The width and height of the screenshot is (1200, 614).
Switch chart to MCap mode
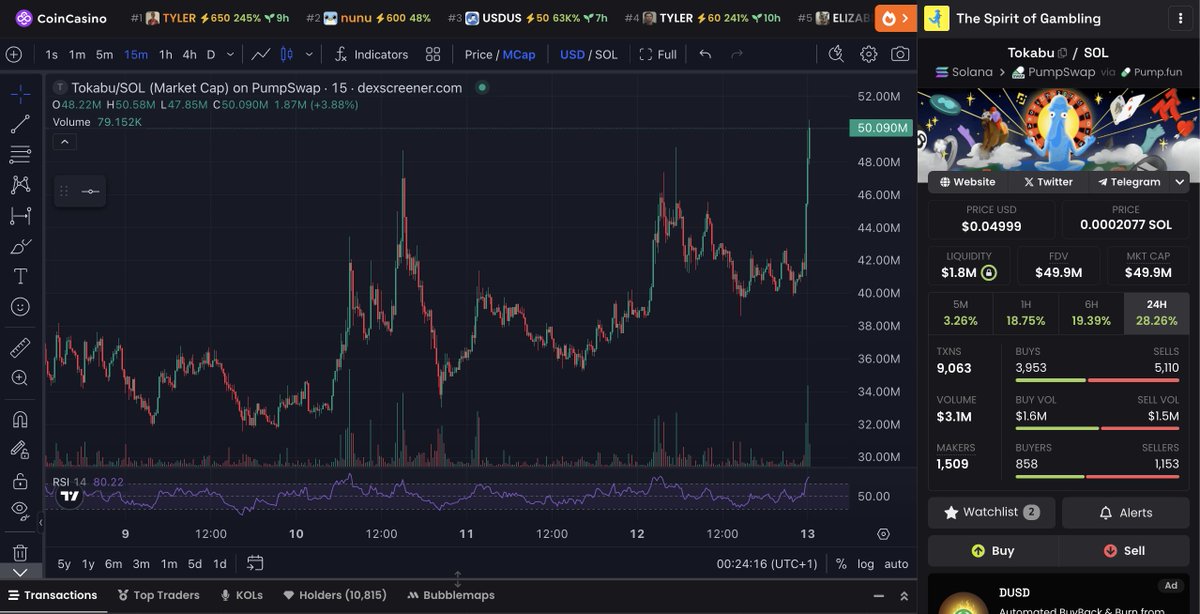point(519,54)
